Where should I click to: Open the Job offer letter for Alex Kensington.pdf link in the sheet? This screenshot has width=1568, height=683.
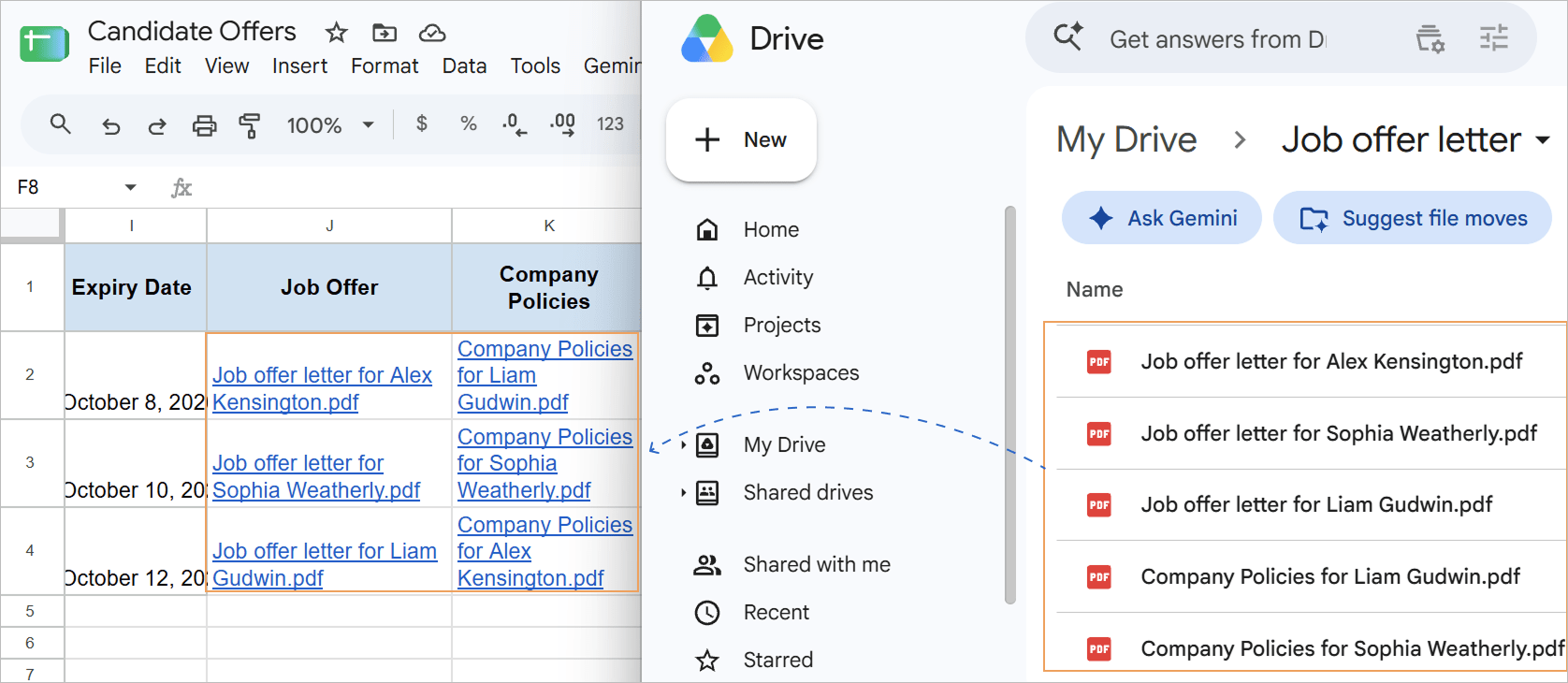(x=323, y=388)
